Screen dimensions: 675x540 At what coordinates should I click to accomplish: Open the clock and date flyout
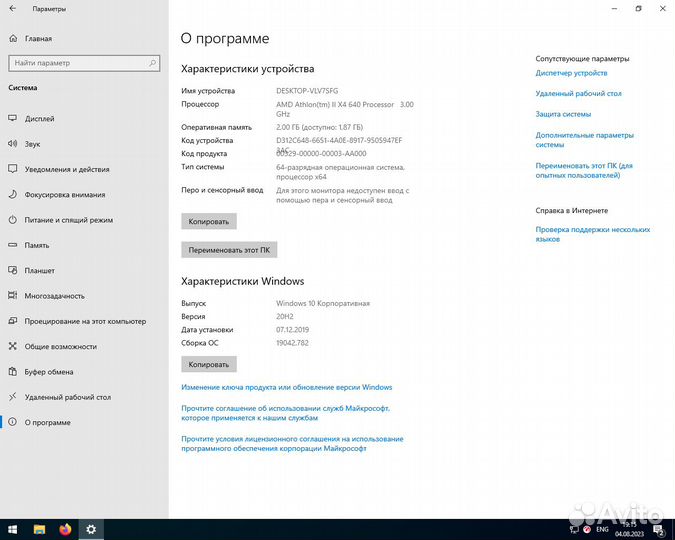[x=629, y=530]
